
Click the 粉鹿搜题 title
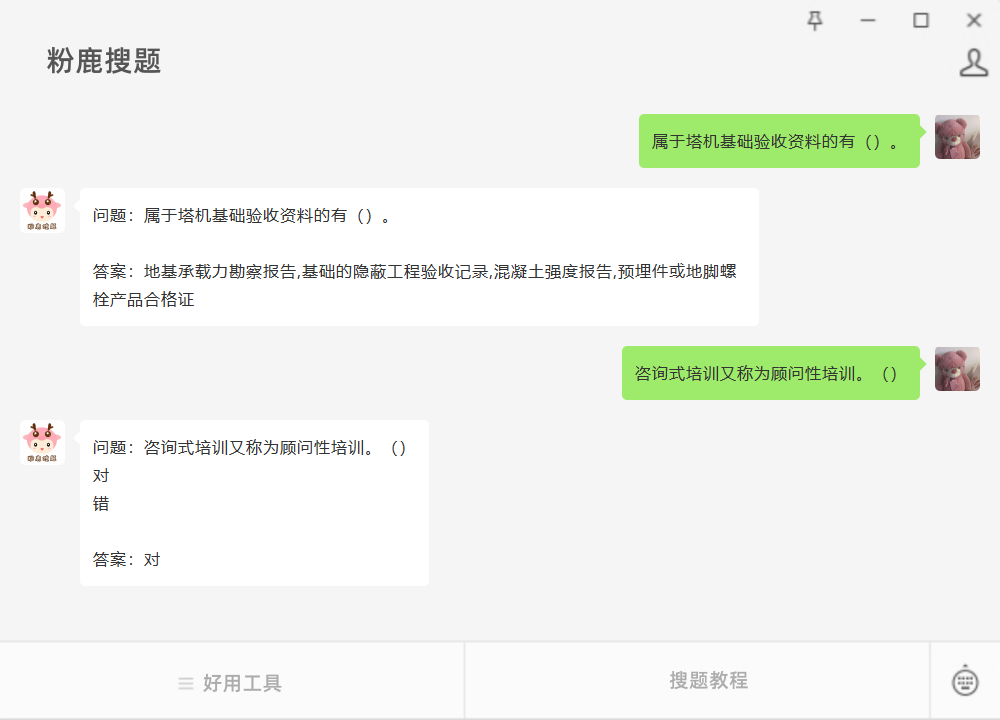coord(104,61)
